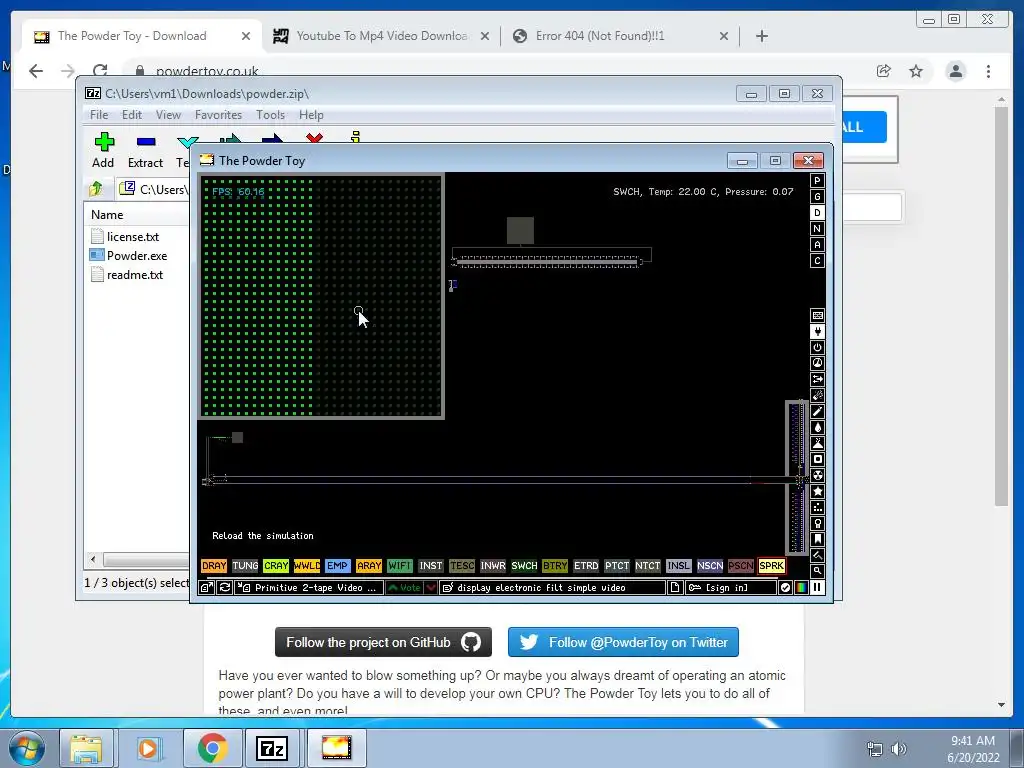Open the element Search magnifier icon
1024x768 pixels.
pyautogui.click(x=817, y=571)
